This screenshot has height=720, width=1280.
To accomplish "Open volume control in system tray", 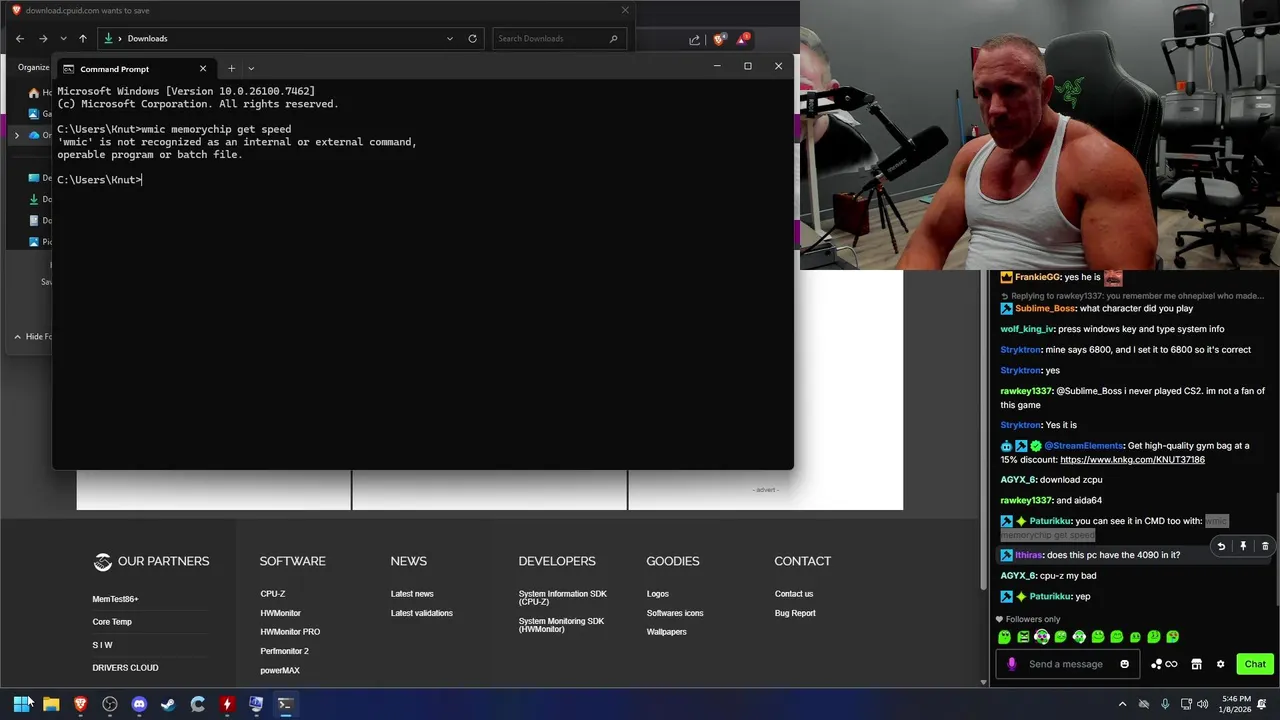I will pos(1203,704).
